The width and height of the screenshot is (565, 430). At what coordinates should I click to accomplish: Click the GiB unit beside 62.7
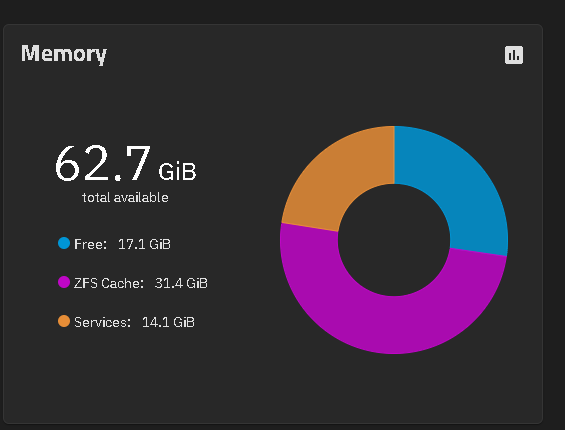tap(177, 172)
